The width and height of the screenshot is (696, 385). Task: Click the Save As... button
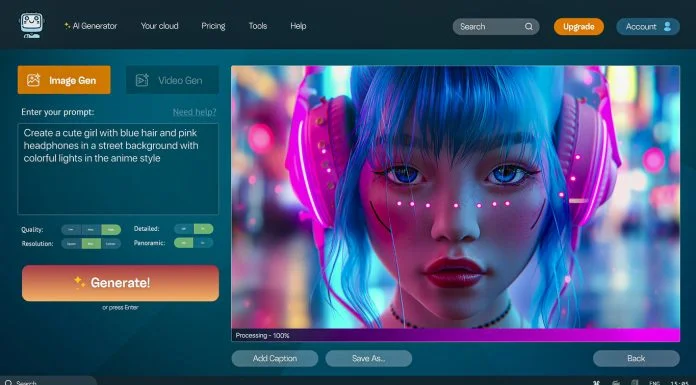368,358
